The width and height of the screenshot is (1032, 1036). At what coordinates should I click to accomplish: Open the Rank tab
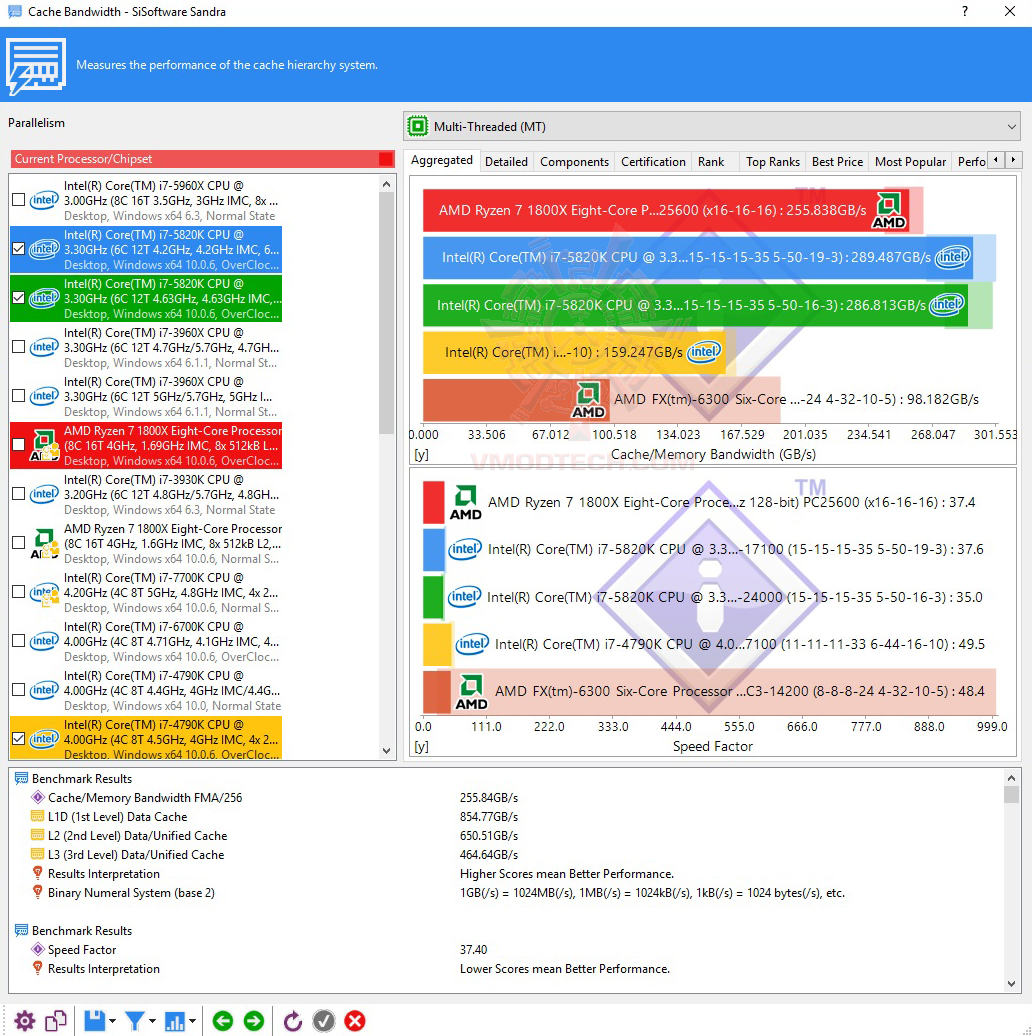coord(711,162)
